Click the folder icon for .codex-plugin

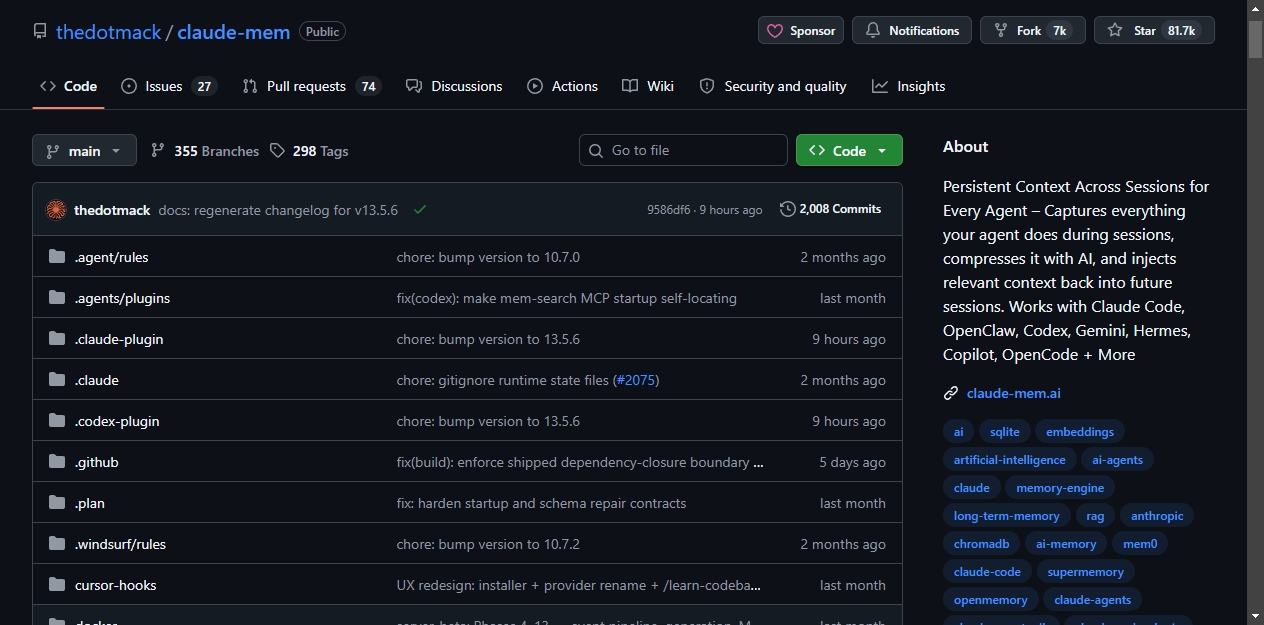click(57, 421)
